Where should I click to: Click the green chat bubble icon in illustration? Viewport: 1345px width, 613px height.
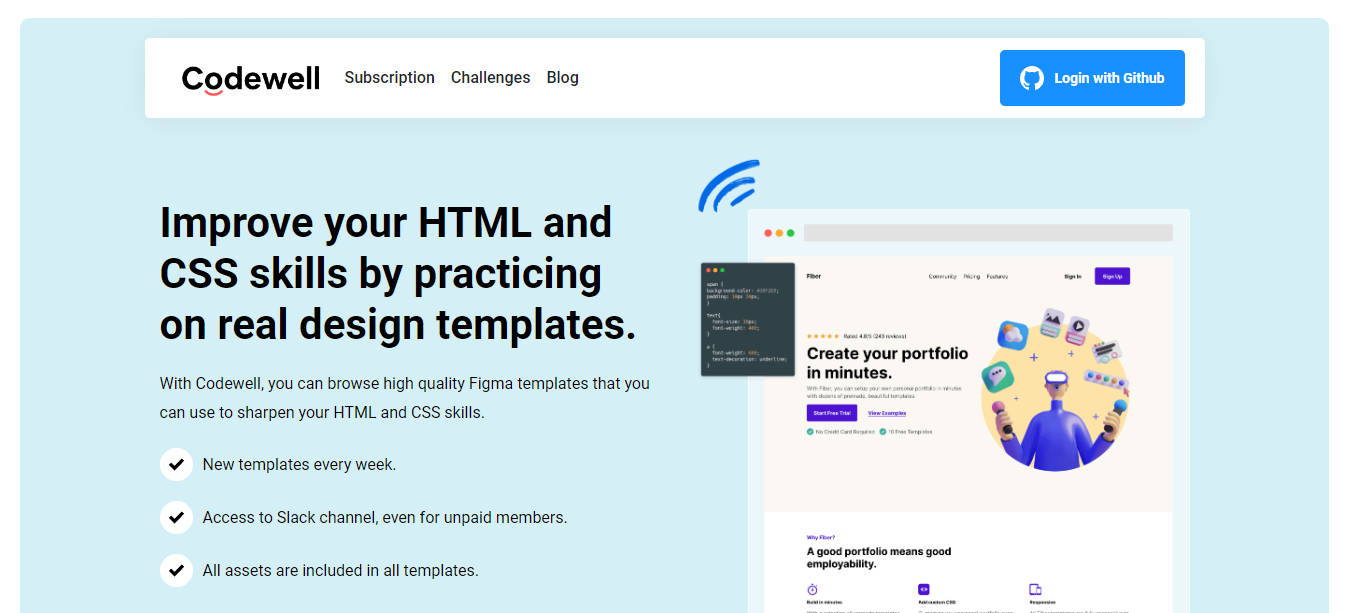(999, 377)
